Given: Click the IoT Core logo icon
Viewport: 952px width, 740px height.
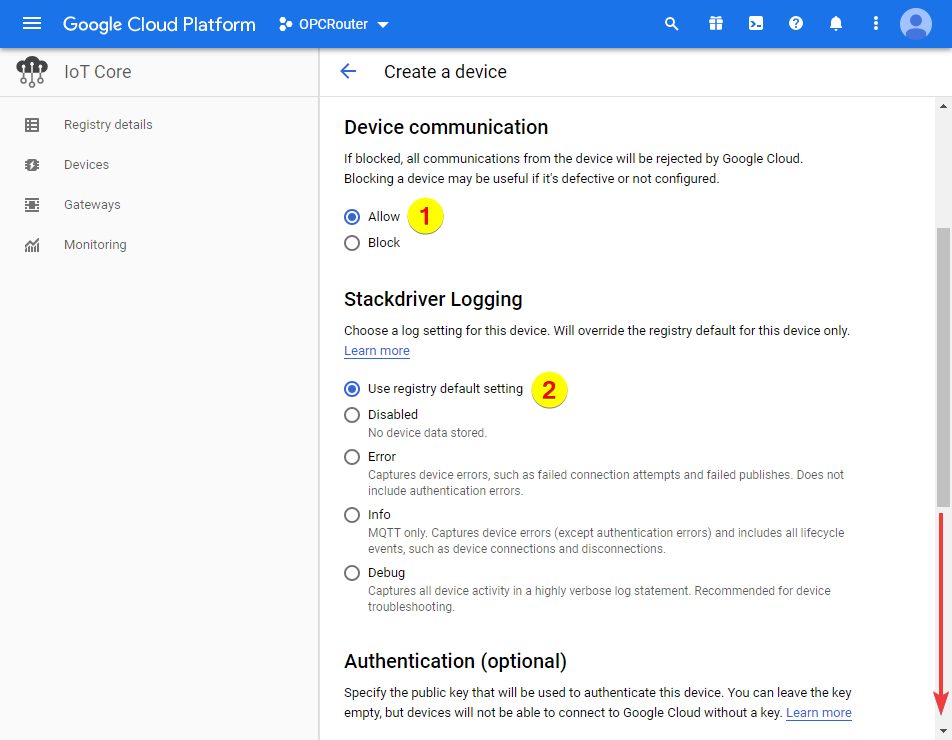Looking at the screenshot, I should pos(31,71).
